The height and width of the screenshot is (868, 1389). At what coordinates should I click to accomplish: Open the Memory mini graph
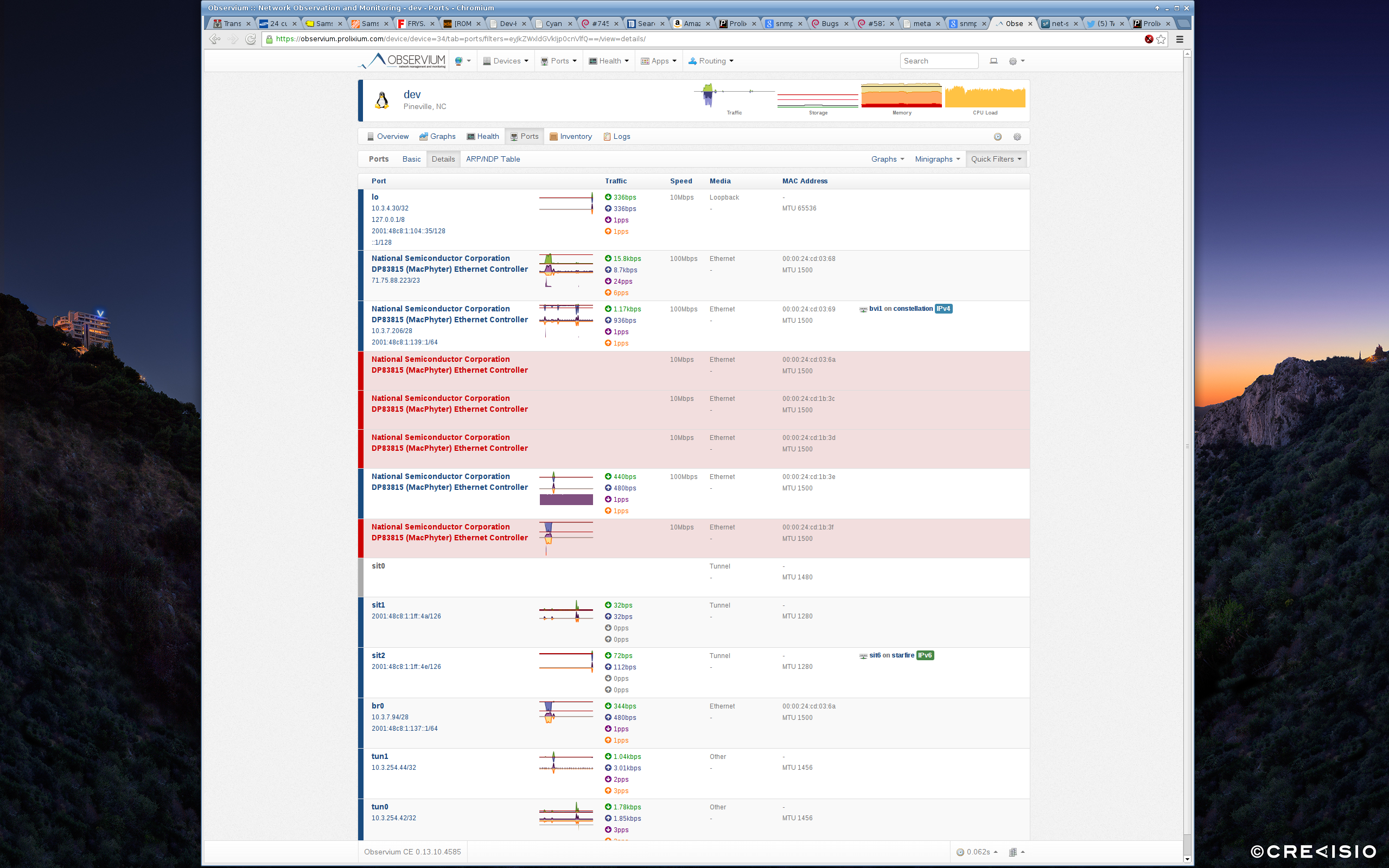point(902,99)
